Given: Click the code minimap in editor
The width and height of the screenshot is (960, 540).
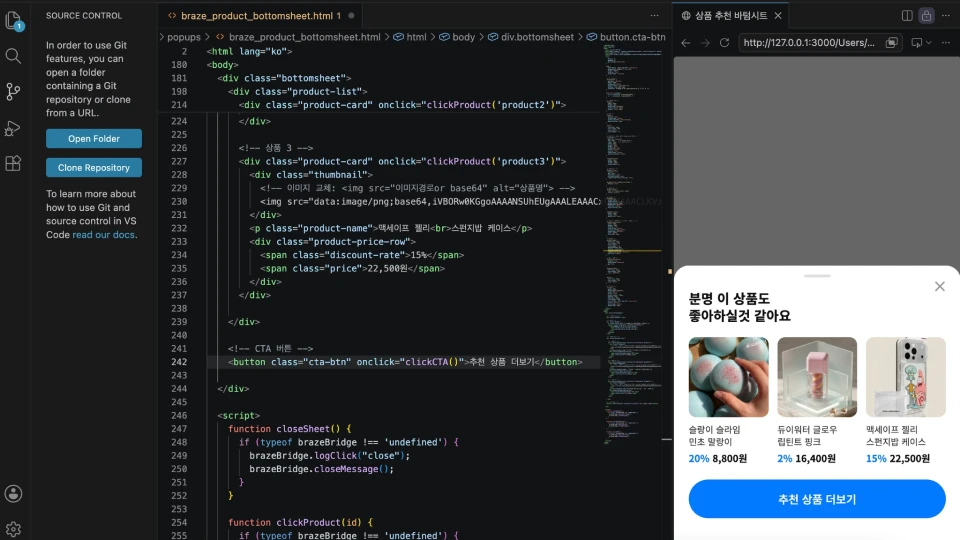Looking at the screenshot, I should (x=633, y=245).
